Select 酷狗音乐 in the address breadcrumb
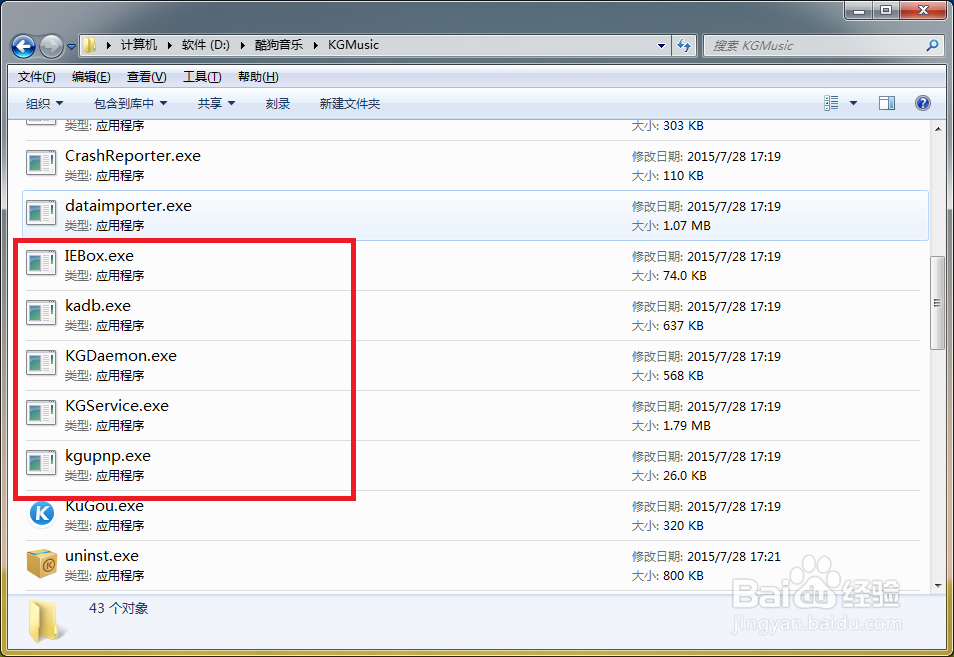Image resolution: width=954 pixels, height=657 pixels. coord(279,45)
